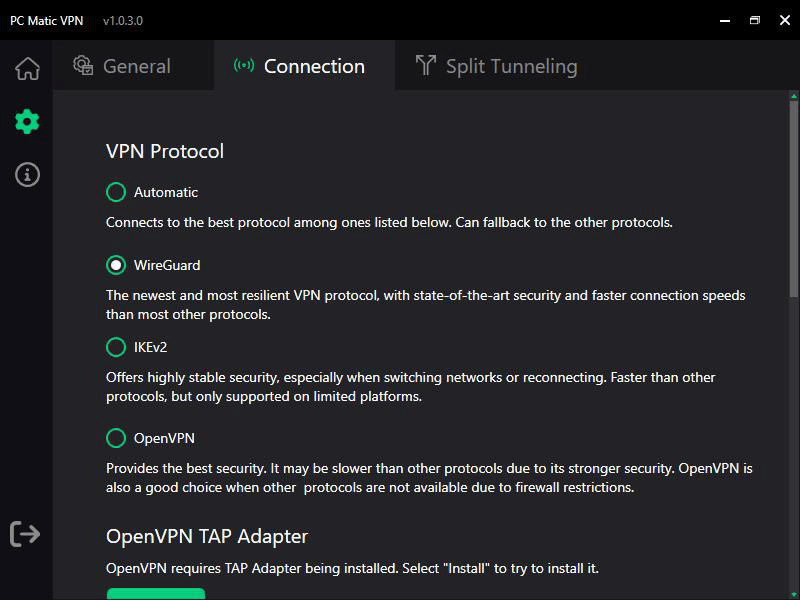Screen dimensions: 800x600
Task: Open Settings via the green gear sidebar icon
Action: pos(27,121)
